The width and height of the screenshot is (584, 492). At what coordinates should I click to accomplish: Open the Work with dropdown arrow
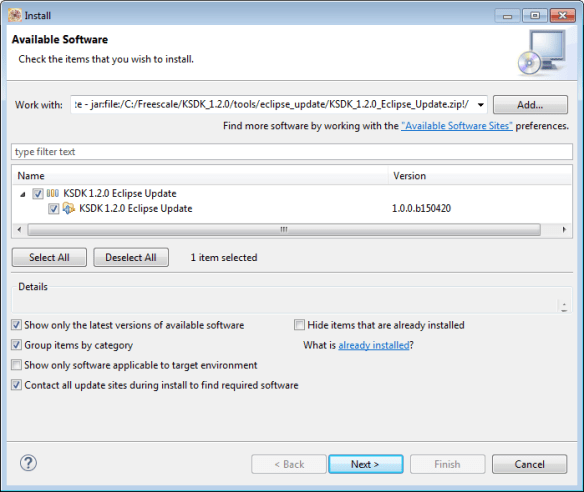[481, 105]
